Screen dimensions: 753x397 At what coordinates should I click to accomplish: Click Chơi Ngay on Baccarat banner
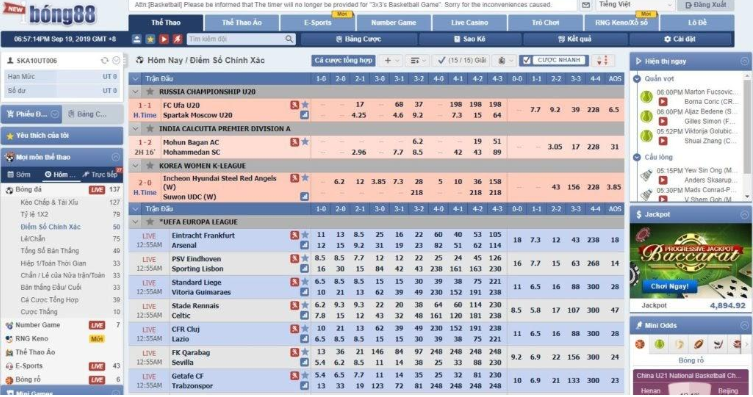[x=669, y=286]
